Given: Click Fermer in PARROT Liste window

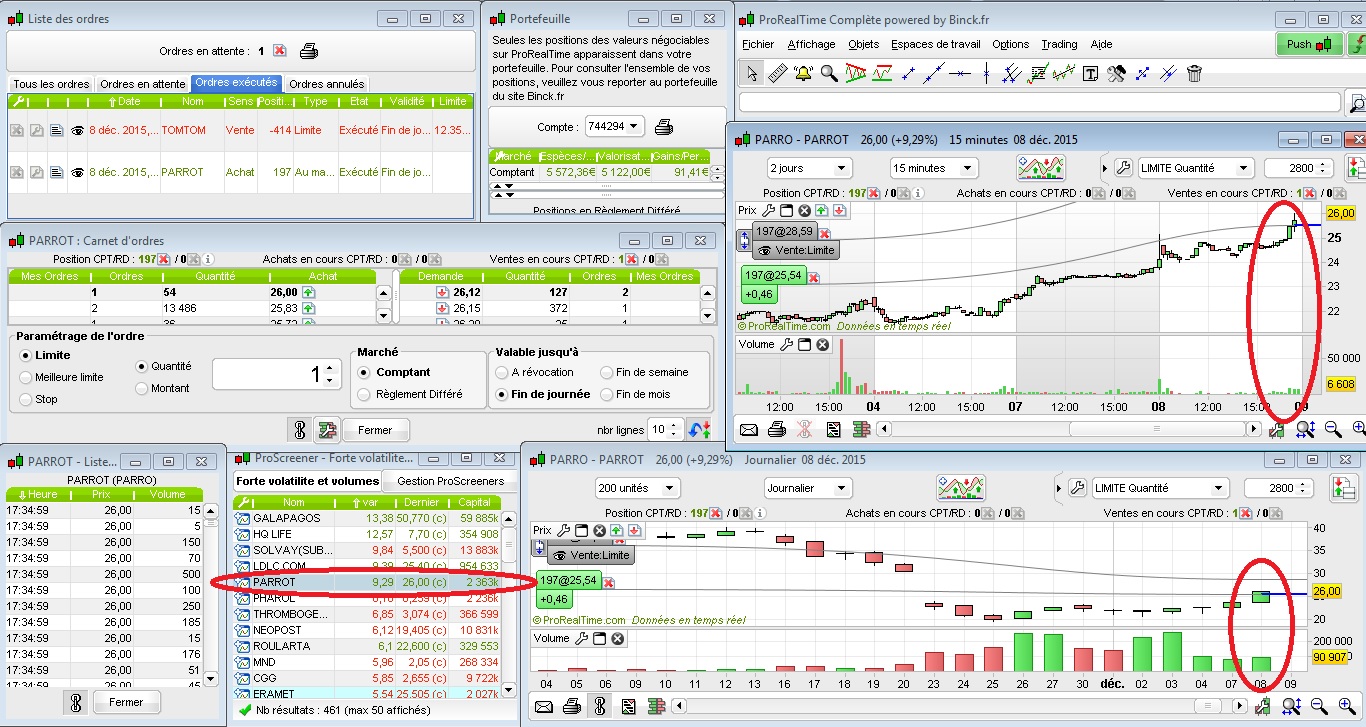Looking at the screenshot, I should tap(126, 702).
